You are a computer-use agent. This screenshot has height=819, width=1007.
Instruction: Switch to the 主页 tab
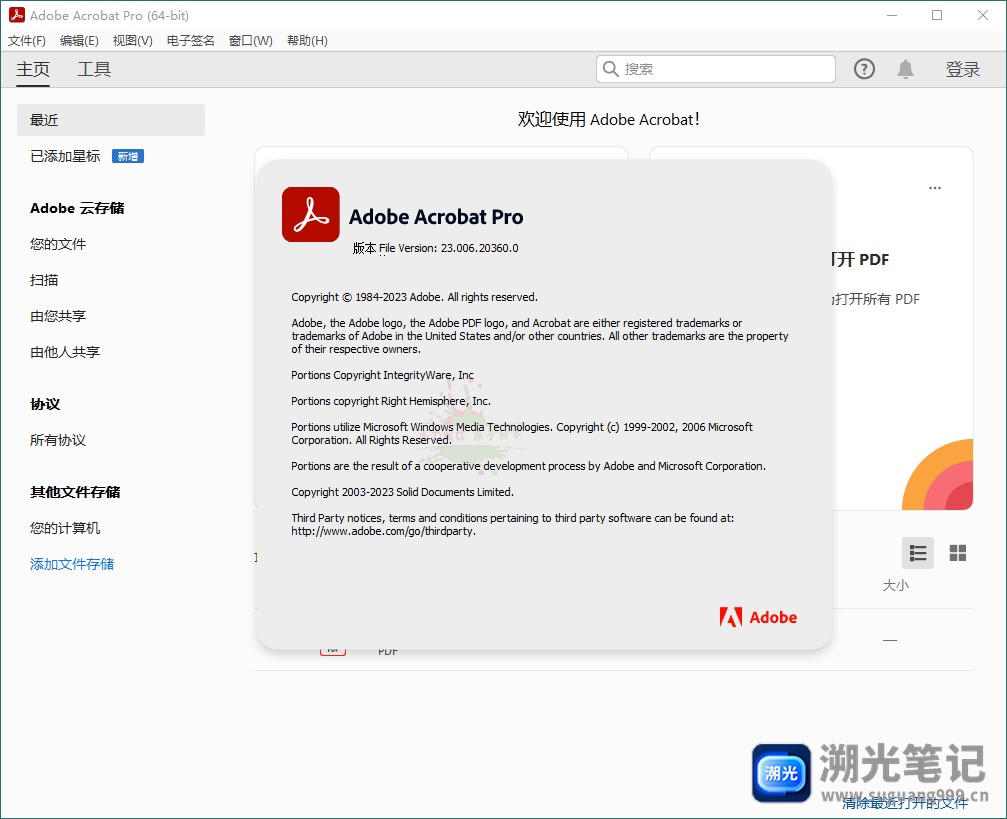[x=33, y=69]
